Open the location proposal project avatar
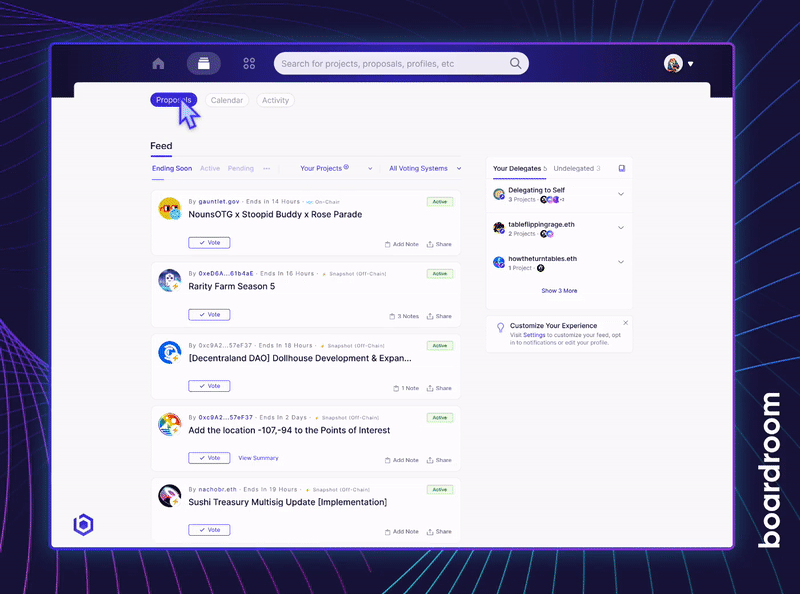The image size is (800, 594). tap(169, 425)
